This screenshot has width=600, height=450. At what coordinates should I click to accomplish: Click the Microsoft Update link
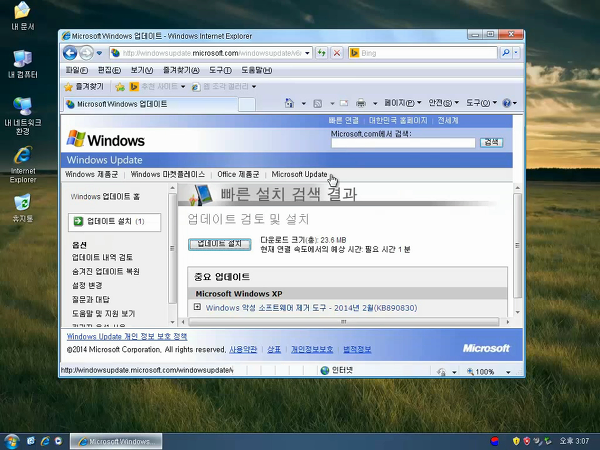click(299, 174)
